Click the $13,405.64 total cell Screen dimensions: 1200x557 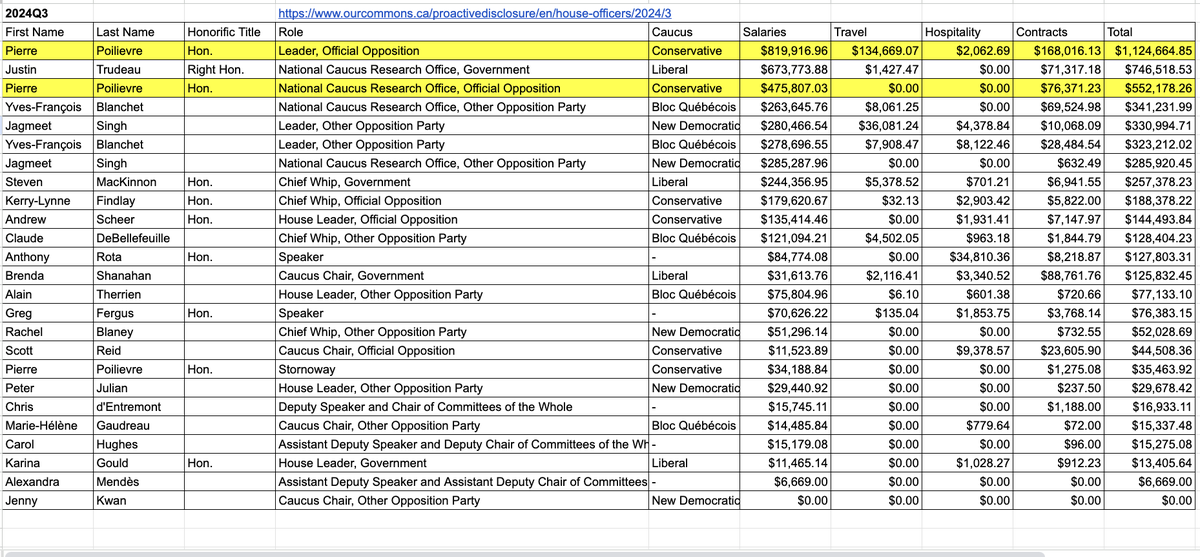(x=1150, y=463)
